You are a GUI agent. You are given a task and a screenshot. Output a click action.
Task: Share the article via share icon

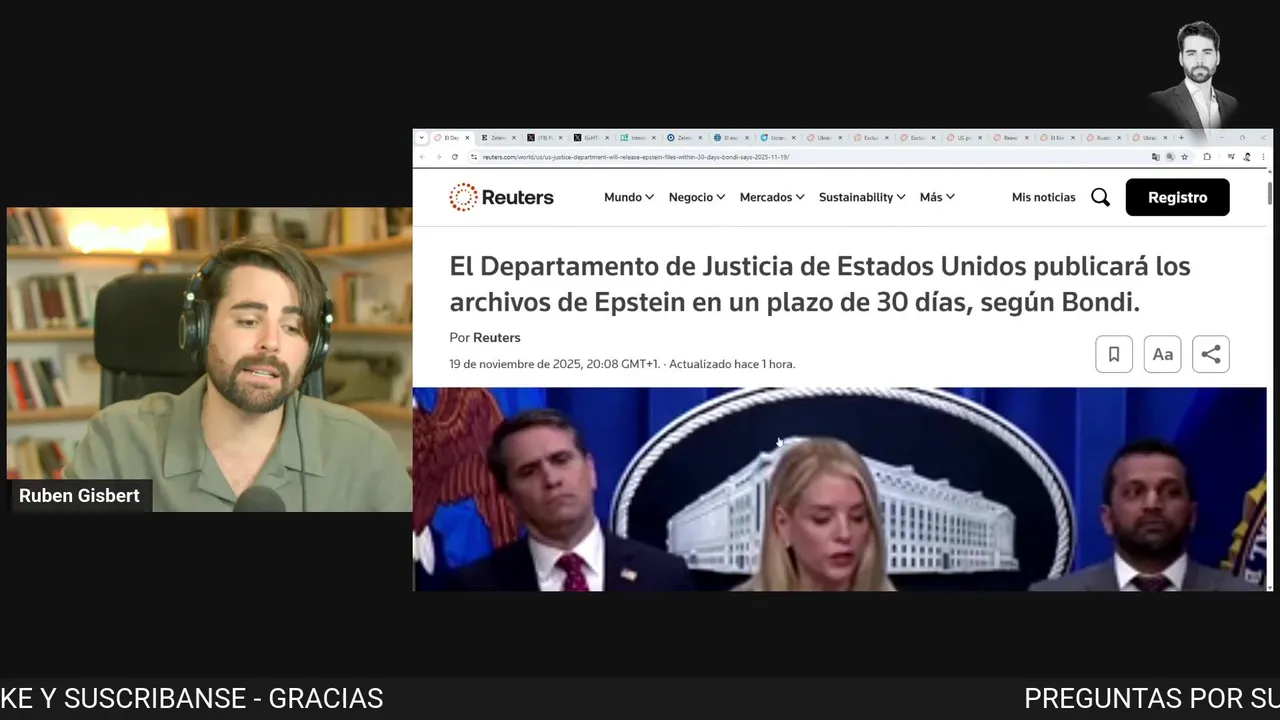click(1211, 354)
